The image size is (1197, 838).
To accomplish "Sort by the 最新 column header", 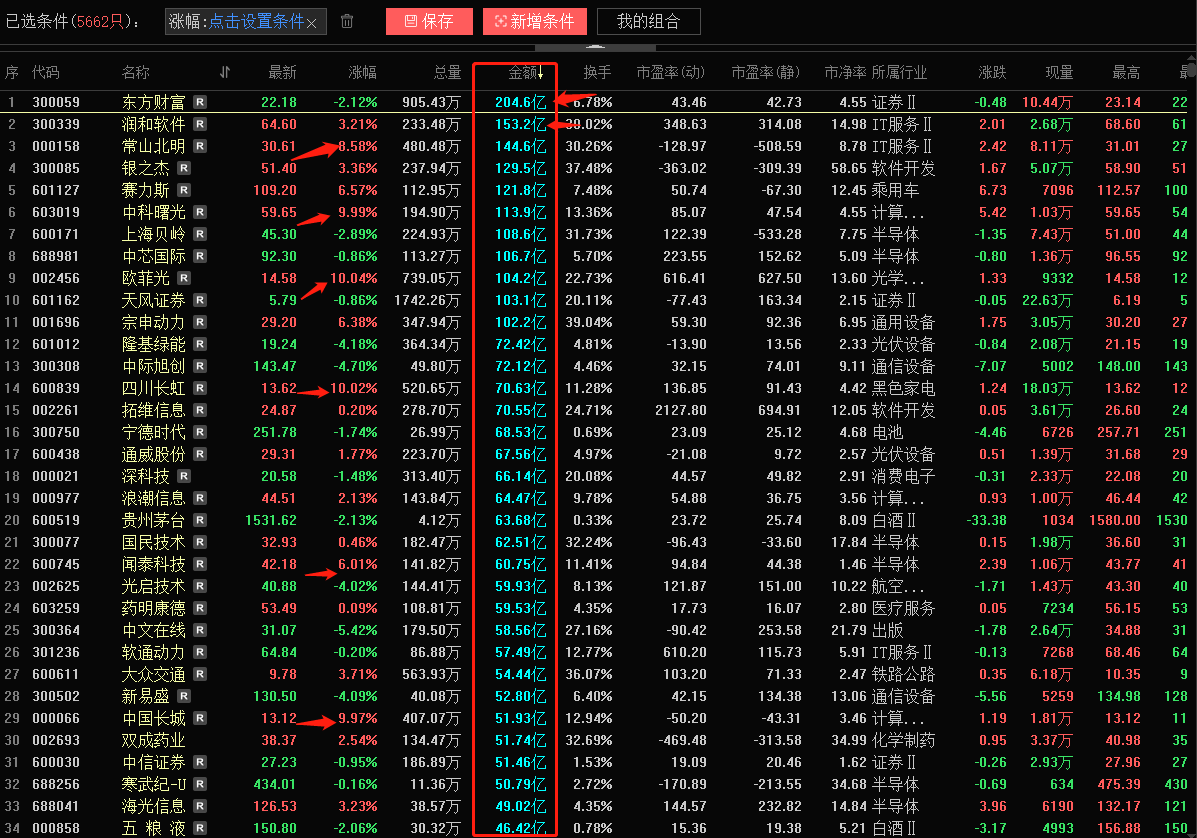I will [282, 73].
